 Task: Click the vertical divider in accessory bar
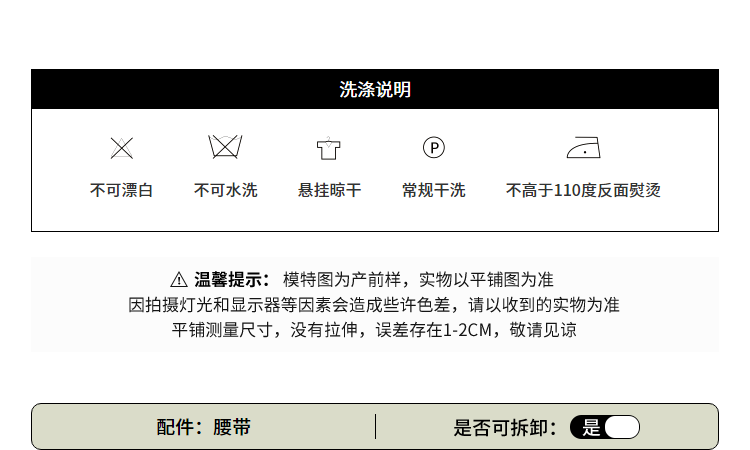click(375, 427)
